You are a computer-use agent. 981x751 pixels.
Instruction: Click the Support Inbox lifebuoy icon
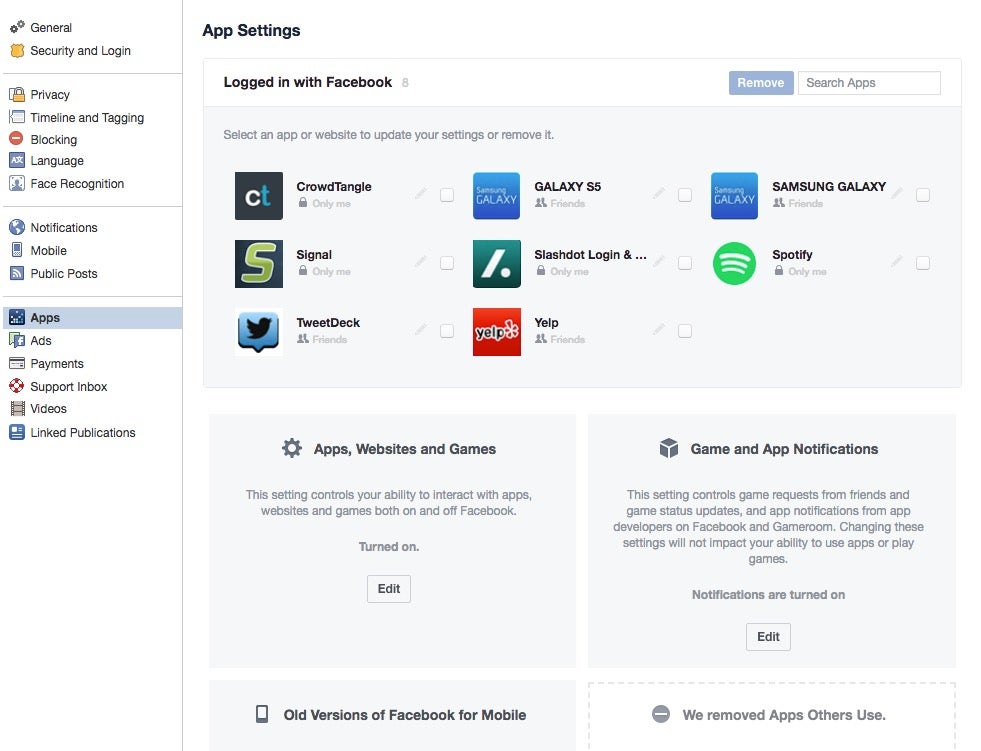tap(17, 386)
